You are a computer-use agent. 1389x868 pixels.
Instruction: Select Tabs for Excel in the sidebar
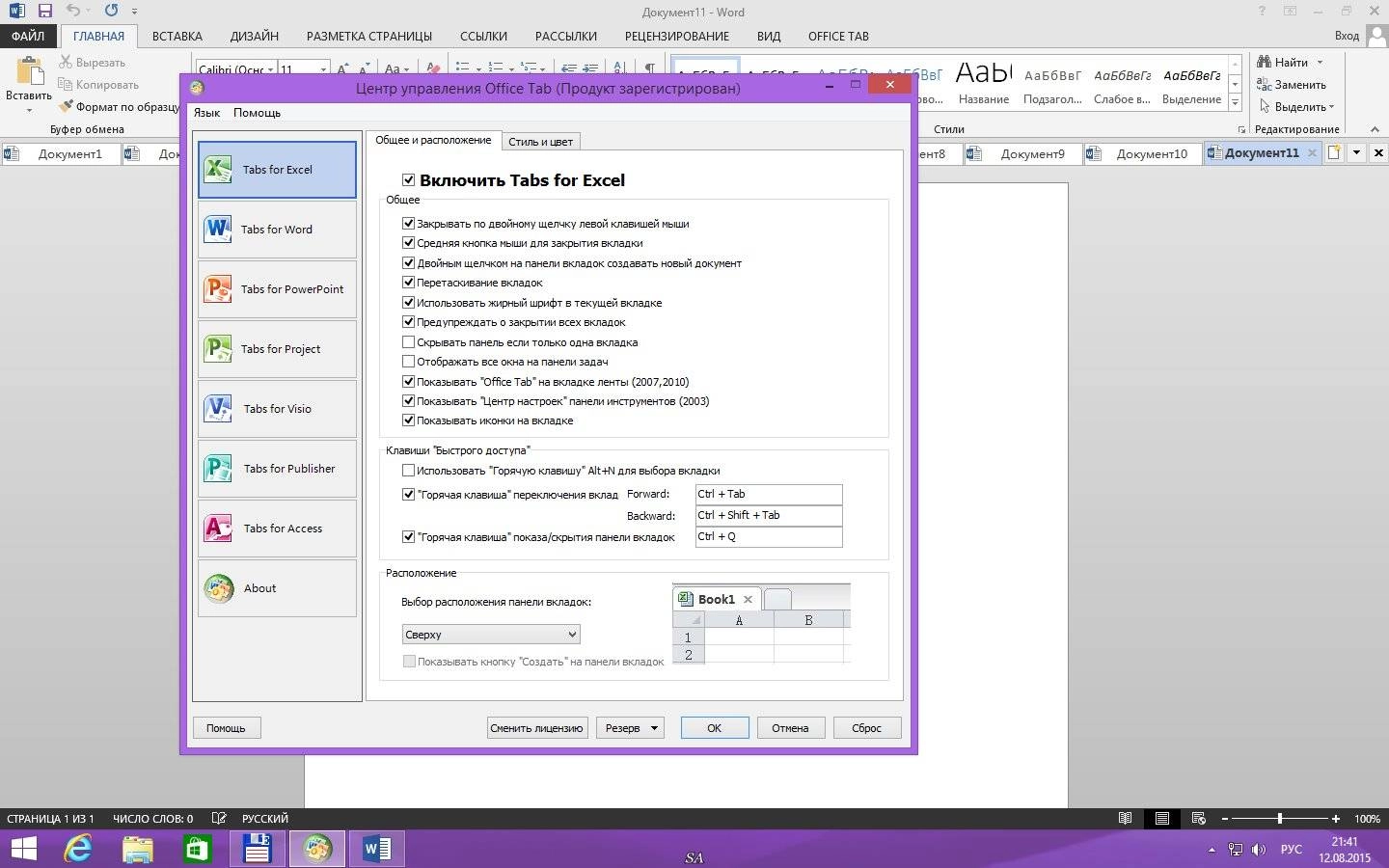277,170
